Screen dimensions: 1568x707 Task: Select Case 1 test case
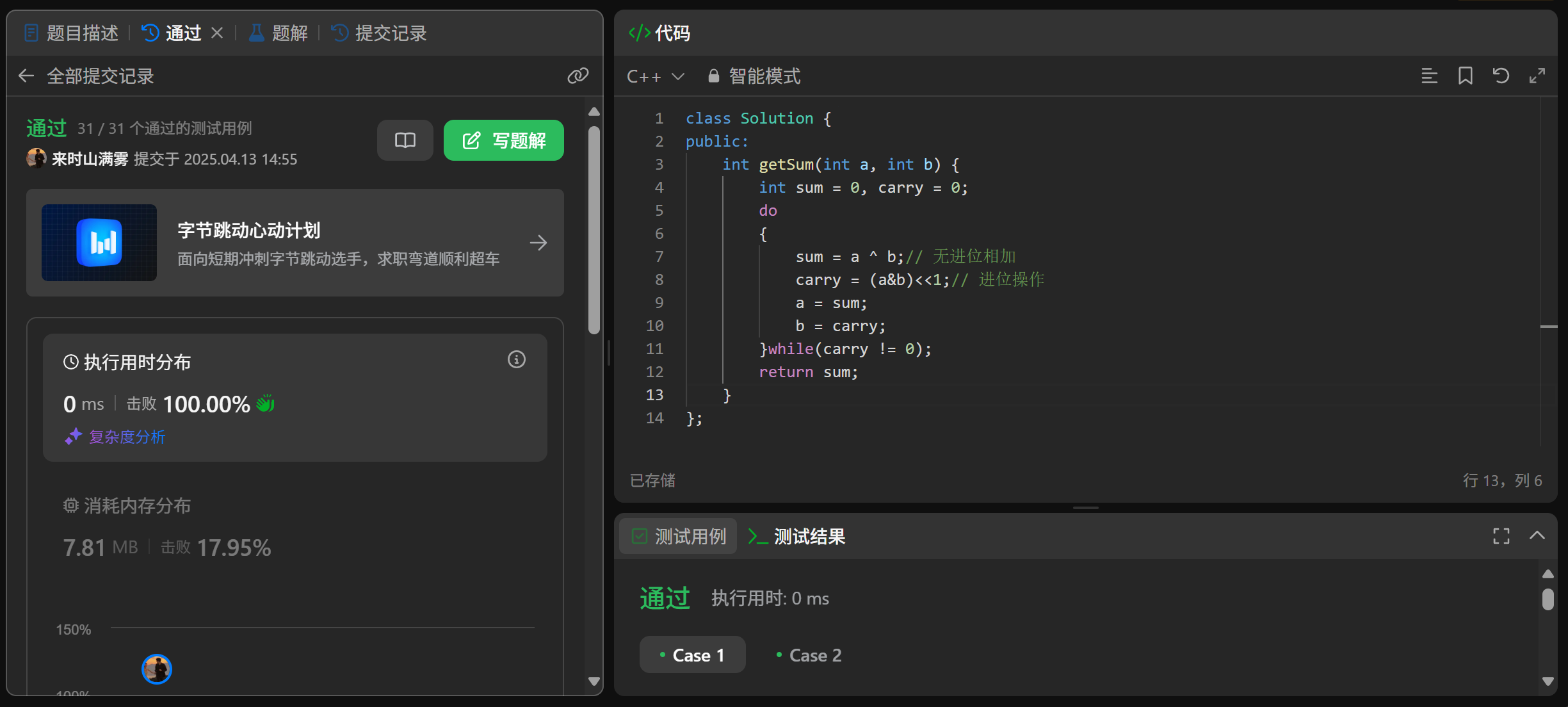pyautogui.click(x=692, y=654)
